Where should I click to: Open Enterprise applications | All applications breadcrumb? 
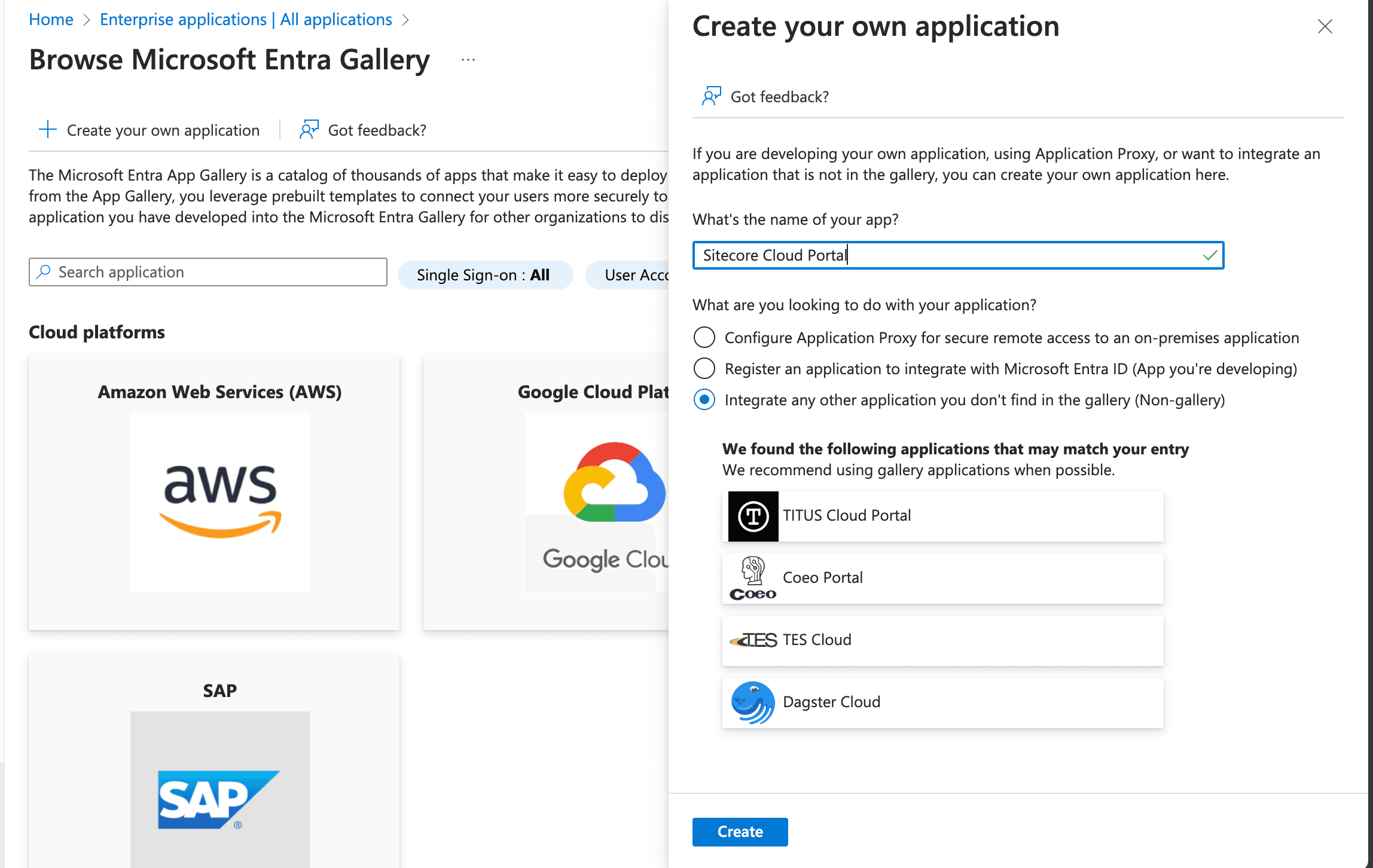pyautogui.click(x=246, y=20)
